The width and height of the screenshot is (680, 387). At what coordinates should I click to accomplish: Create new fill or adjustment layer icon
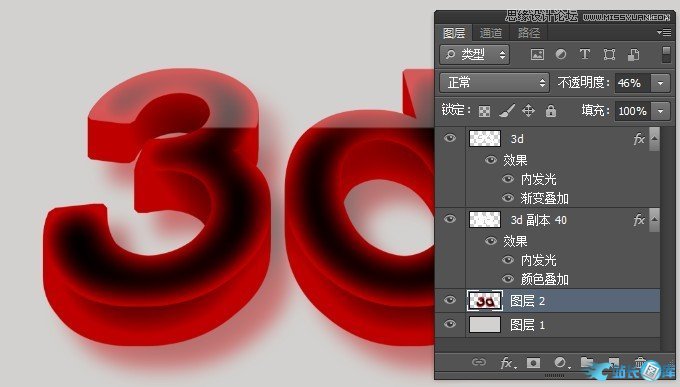click(561, 362)
